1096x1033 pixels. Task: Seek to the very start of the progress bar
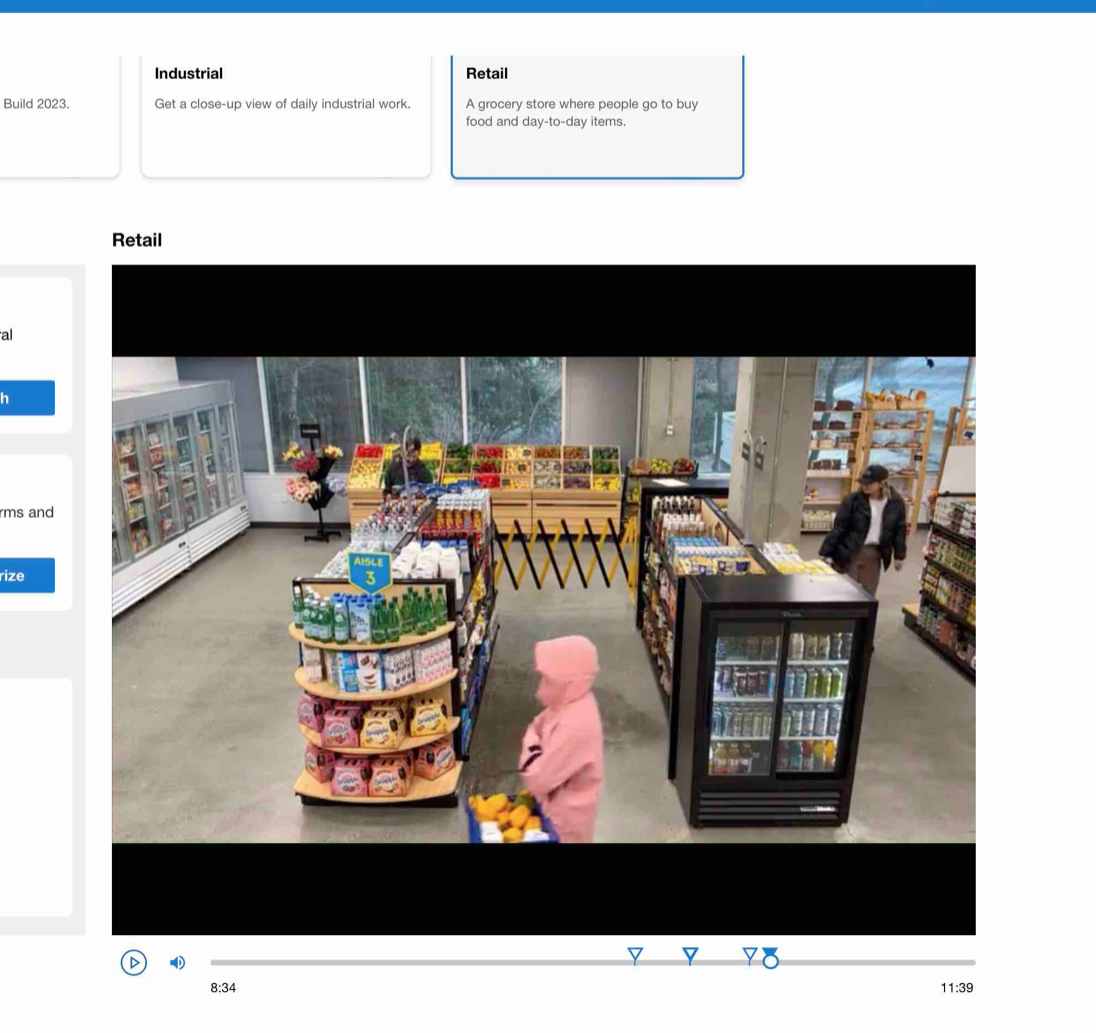point(213,962)
